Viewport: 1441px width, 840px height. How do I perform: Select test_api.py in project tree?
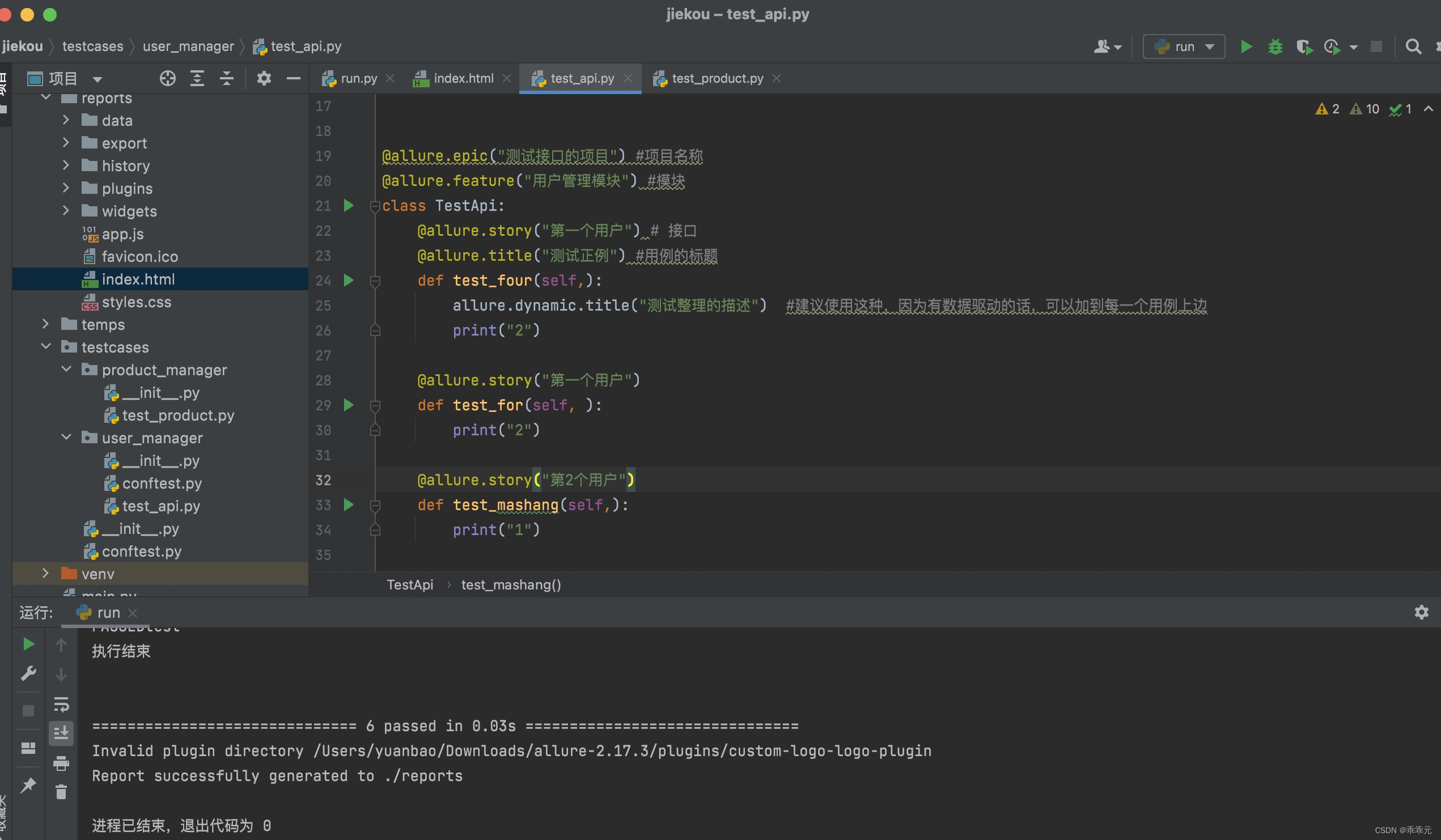(151, 506)
